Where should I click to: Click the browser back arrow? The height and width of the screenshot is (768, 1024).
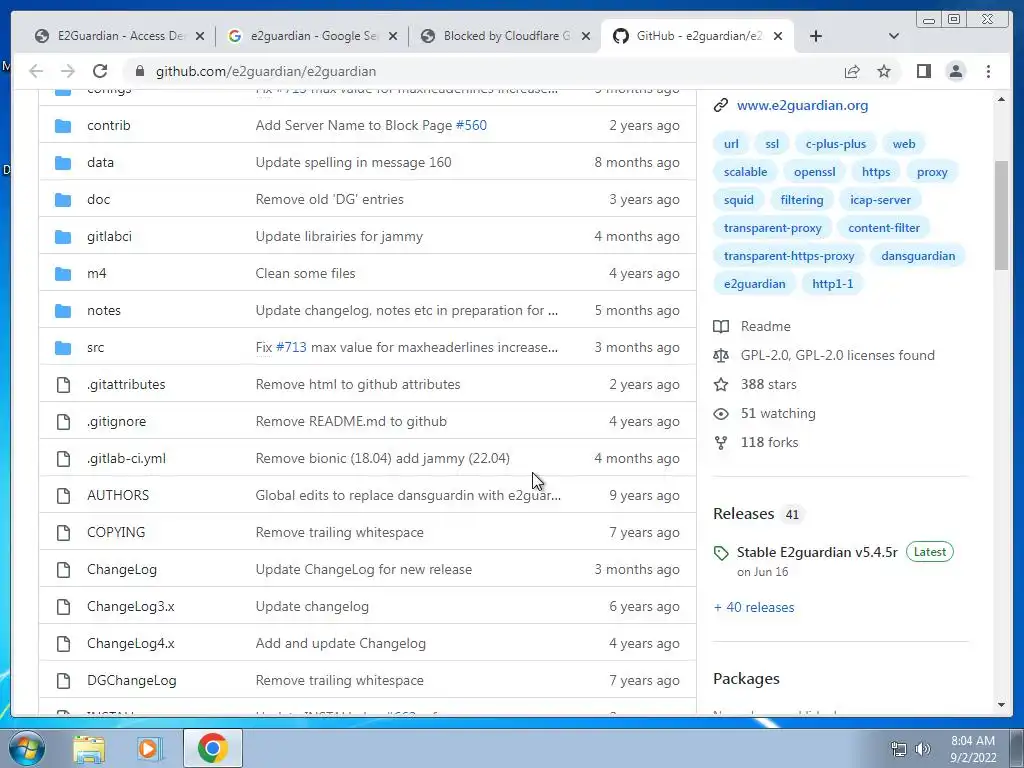point(36,71)
